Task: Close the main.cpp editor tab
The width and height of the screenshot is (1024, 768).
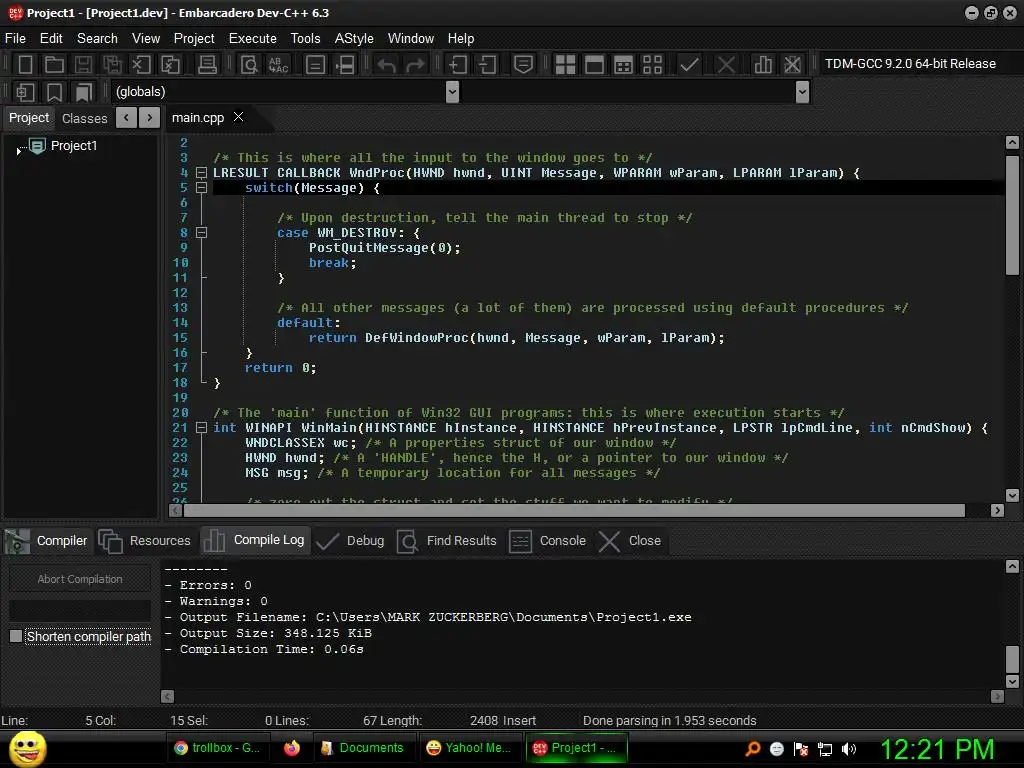Action: click(x=238, y=117)
